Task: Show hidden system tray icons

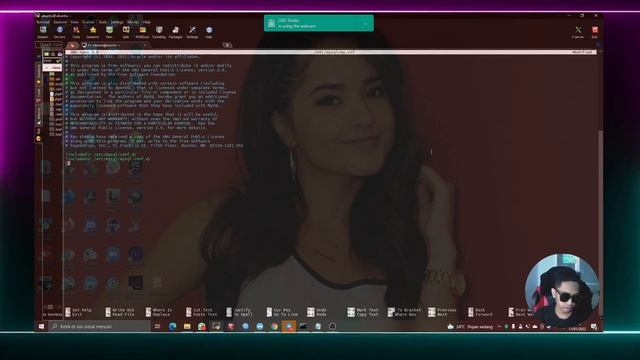Action: (499, 327)
